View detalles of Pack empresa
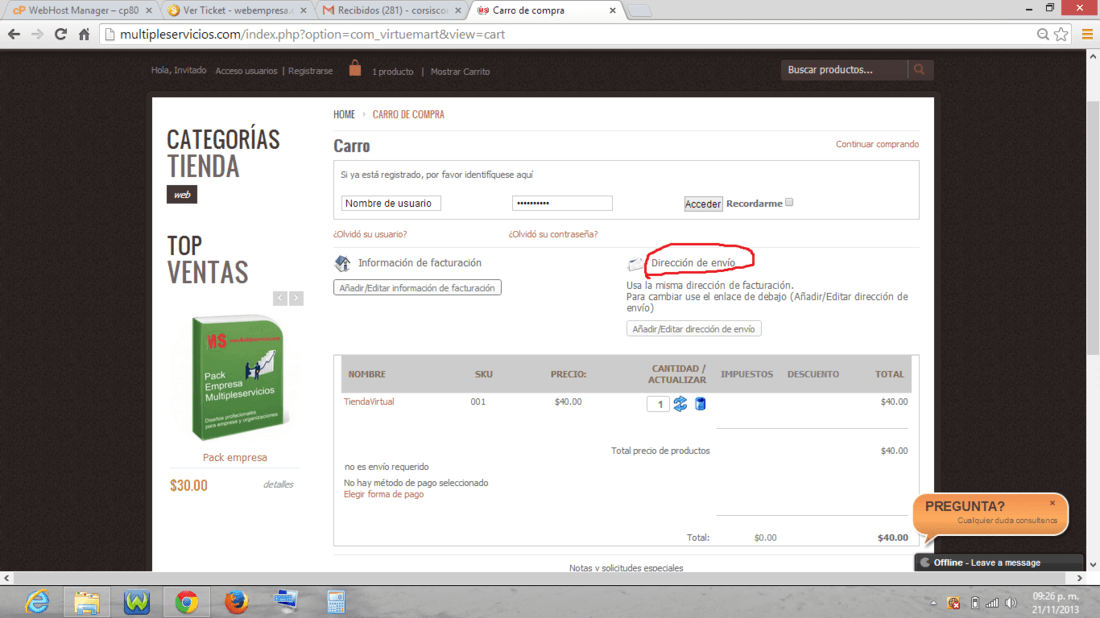Image resolution: width=1100 pixels, height=618 pixels. [278, 484]
